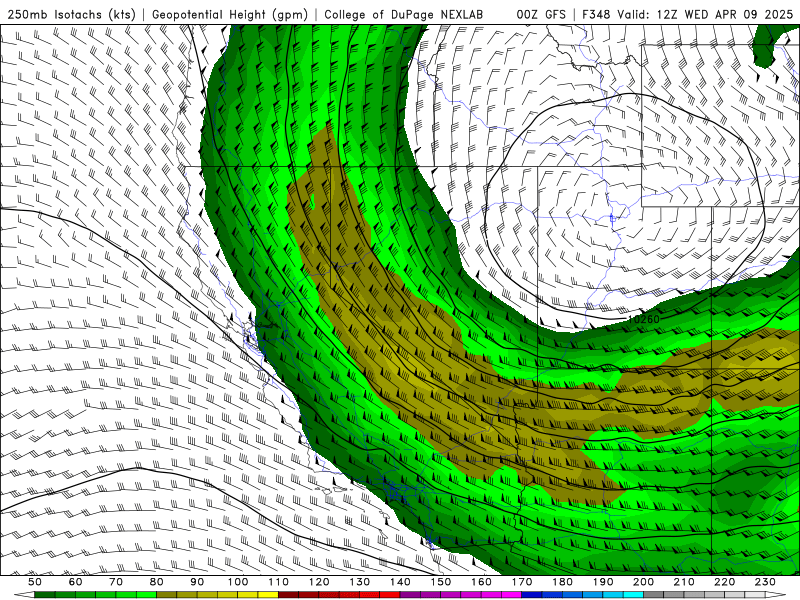Click the 130 label on the color scale
The image size is (800, 600).
[x=360, y=582]
